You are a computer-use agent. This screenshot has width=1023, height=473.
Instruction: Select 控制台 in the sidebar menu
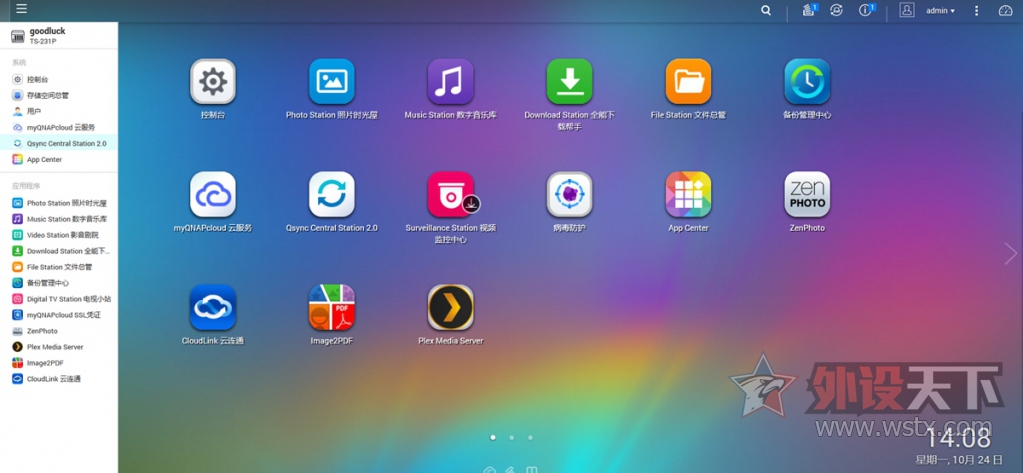pos(59,79)
